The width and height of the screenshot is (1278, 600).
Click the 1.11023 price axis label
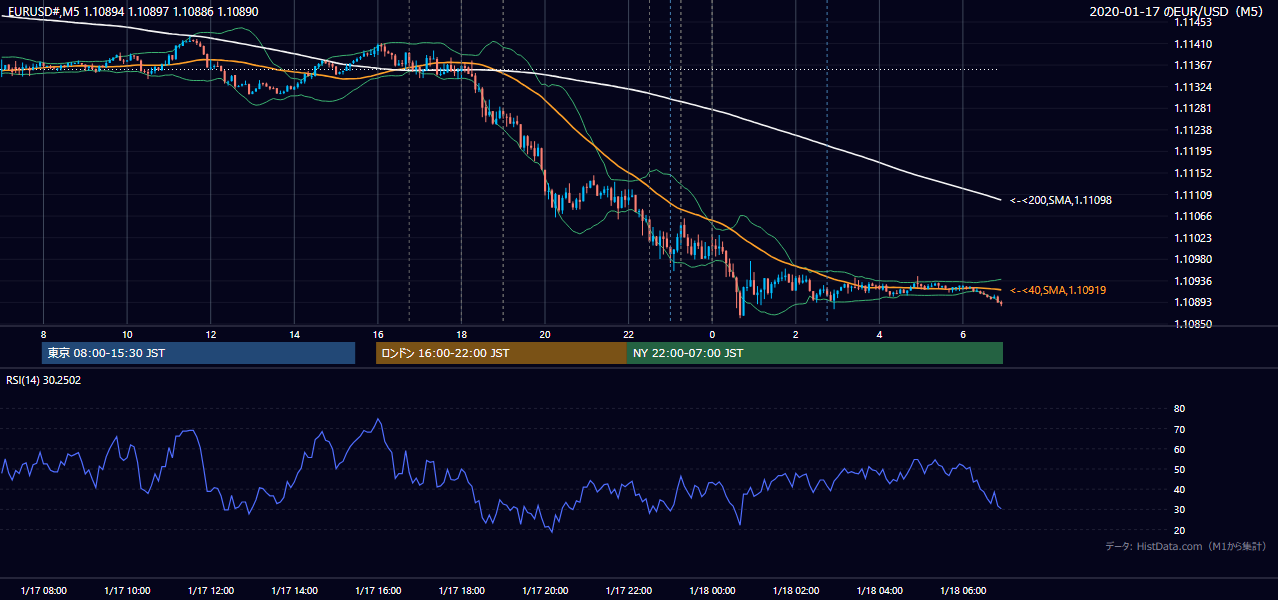[x=1193, y=238]
